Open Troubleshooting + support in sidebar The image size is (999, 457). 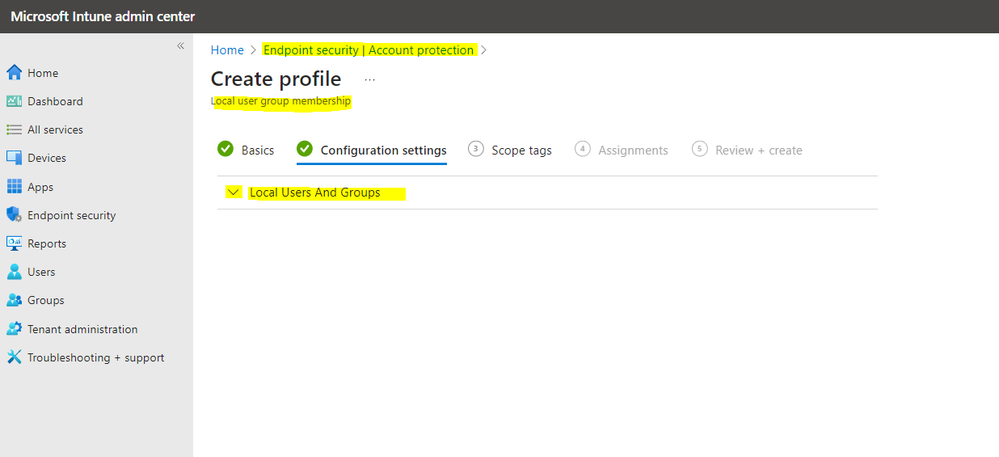point(96,358)
